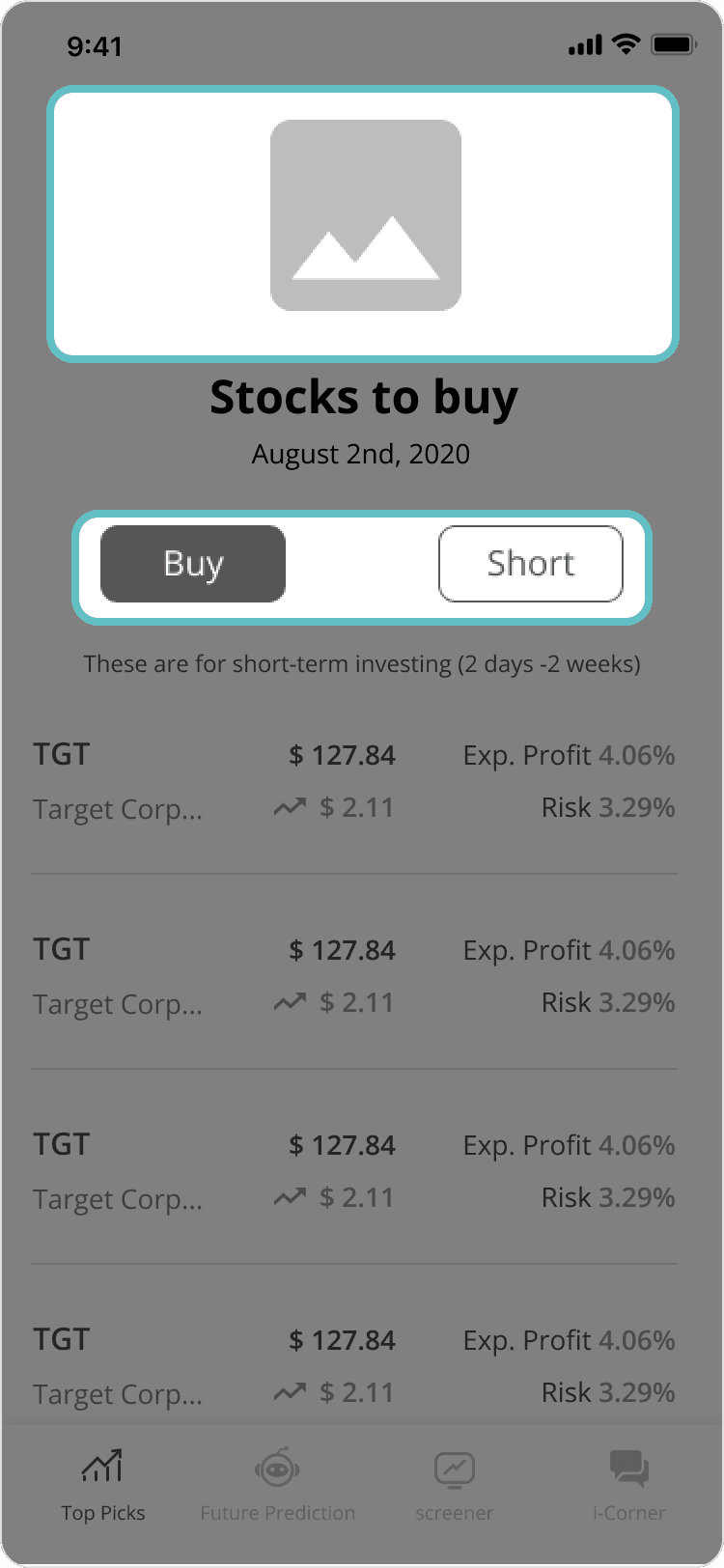The image size is (724, 1568).
Task: Click the trend arrow in first TGT row
Action: pyautogui.click(x=290, y=807)
